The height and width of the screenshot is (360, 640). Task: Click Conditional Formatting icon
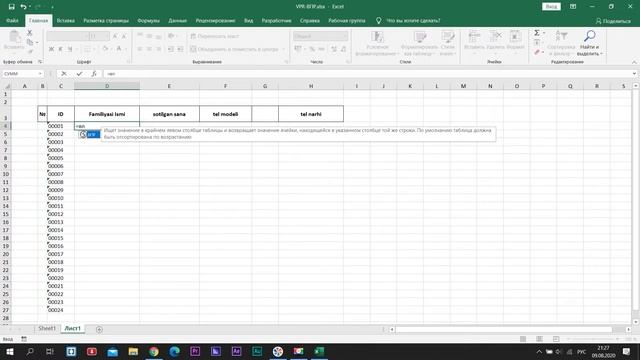(x=377, y=36)
